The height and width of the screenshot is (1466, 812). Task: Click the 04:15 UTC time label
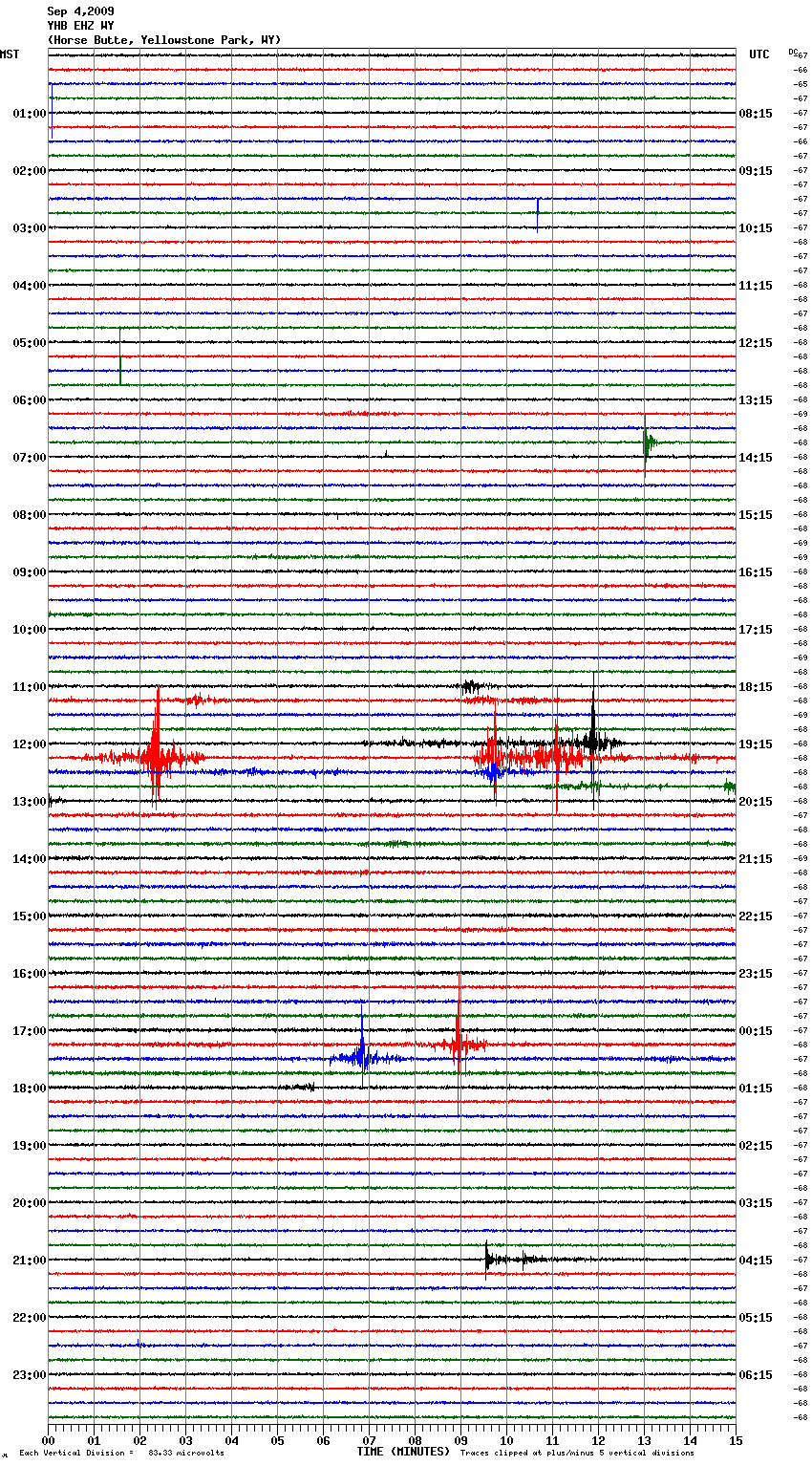(x=756, y=1261)
